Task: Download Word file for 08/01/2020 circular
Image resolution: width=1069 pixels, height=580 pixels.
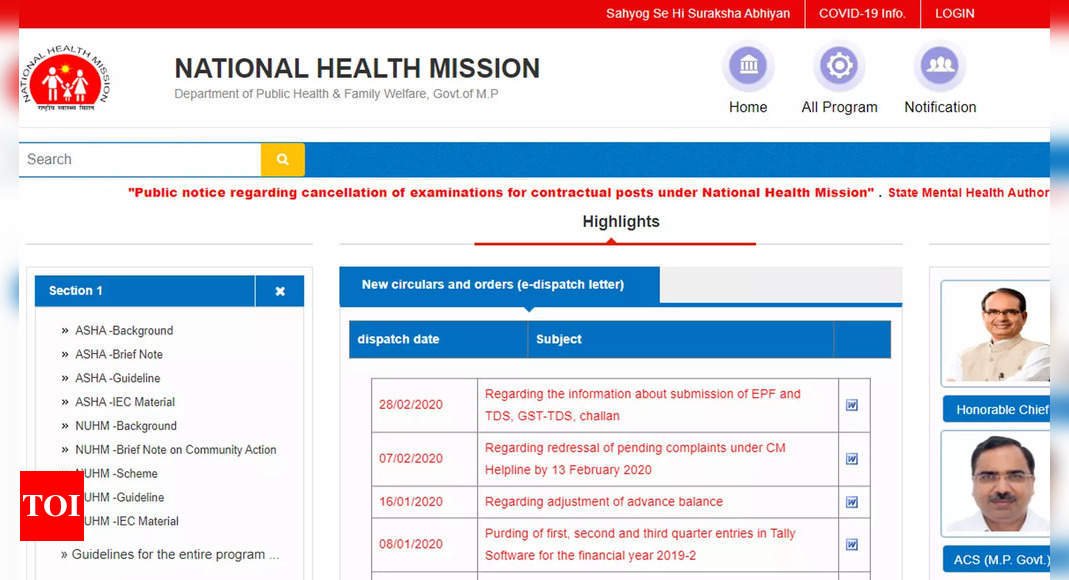Action: [x=852, y=545]
